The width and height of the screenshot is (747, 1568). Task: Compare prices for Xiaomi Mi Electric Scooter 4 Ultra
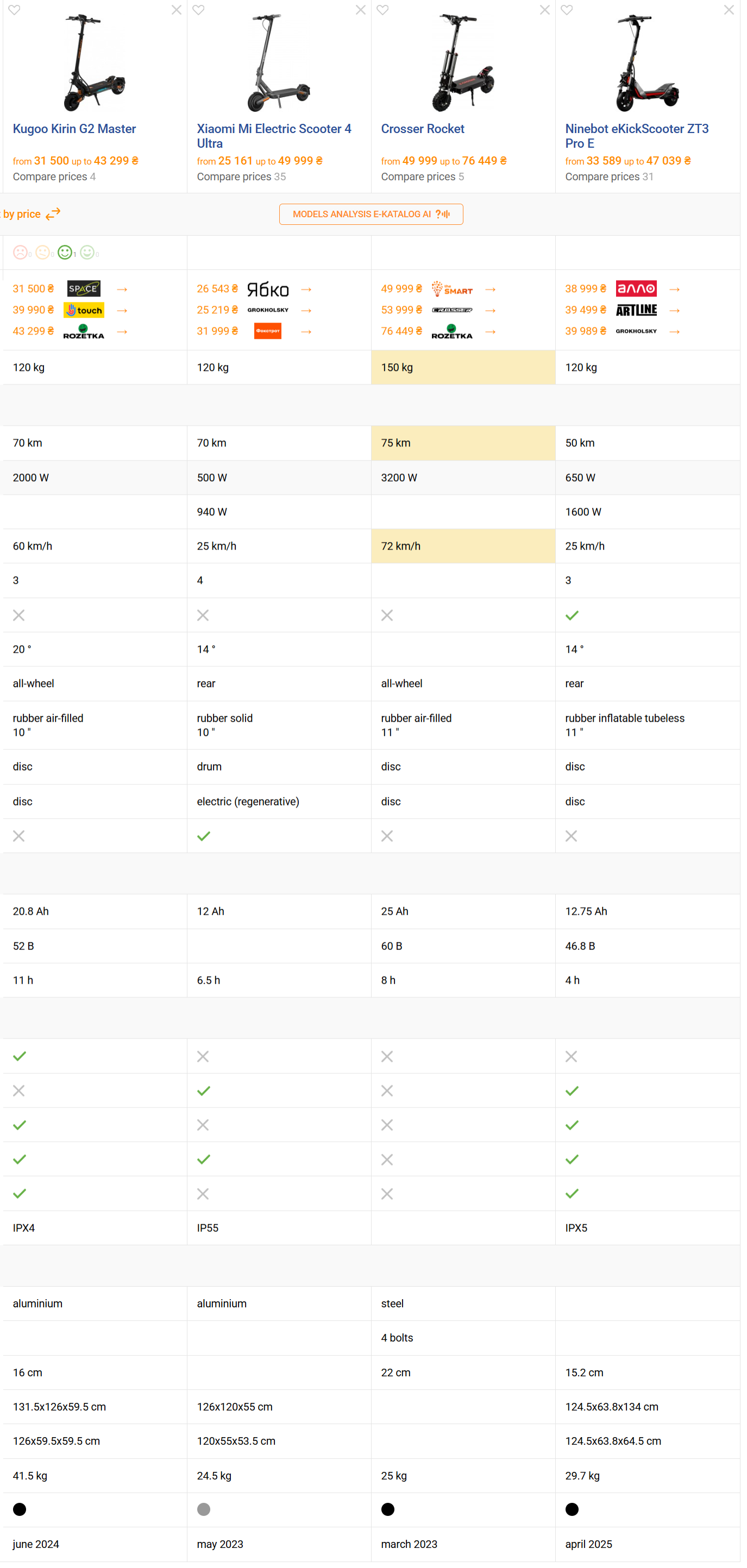tap(241, 177)
